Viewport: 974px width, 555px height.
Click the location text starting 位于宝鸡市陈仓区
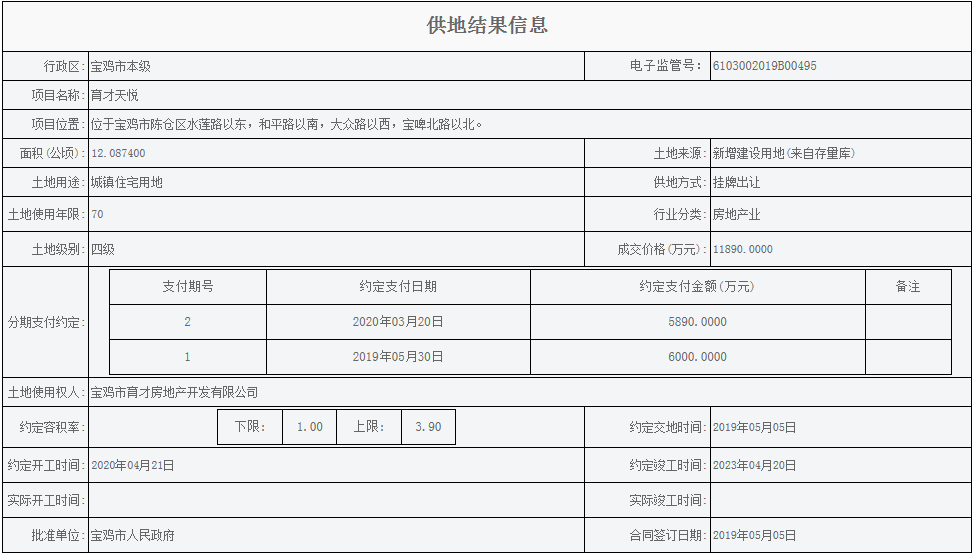(287, 124)
